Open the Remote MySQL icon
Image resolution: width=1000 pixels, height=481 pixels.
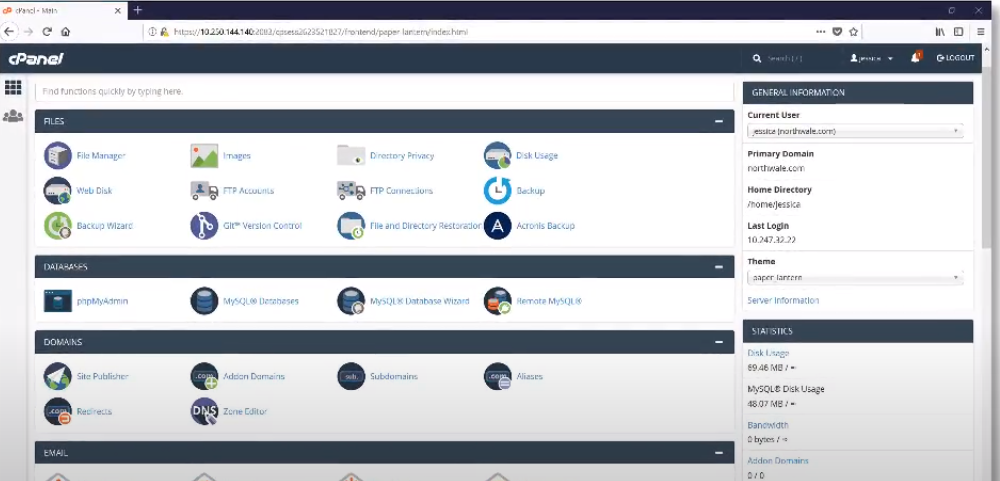click(x=497, y=300)
